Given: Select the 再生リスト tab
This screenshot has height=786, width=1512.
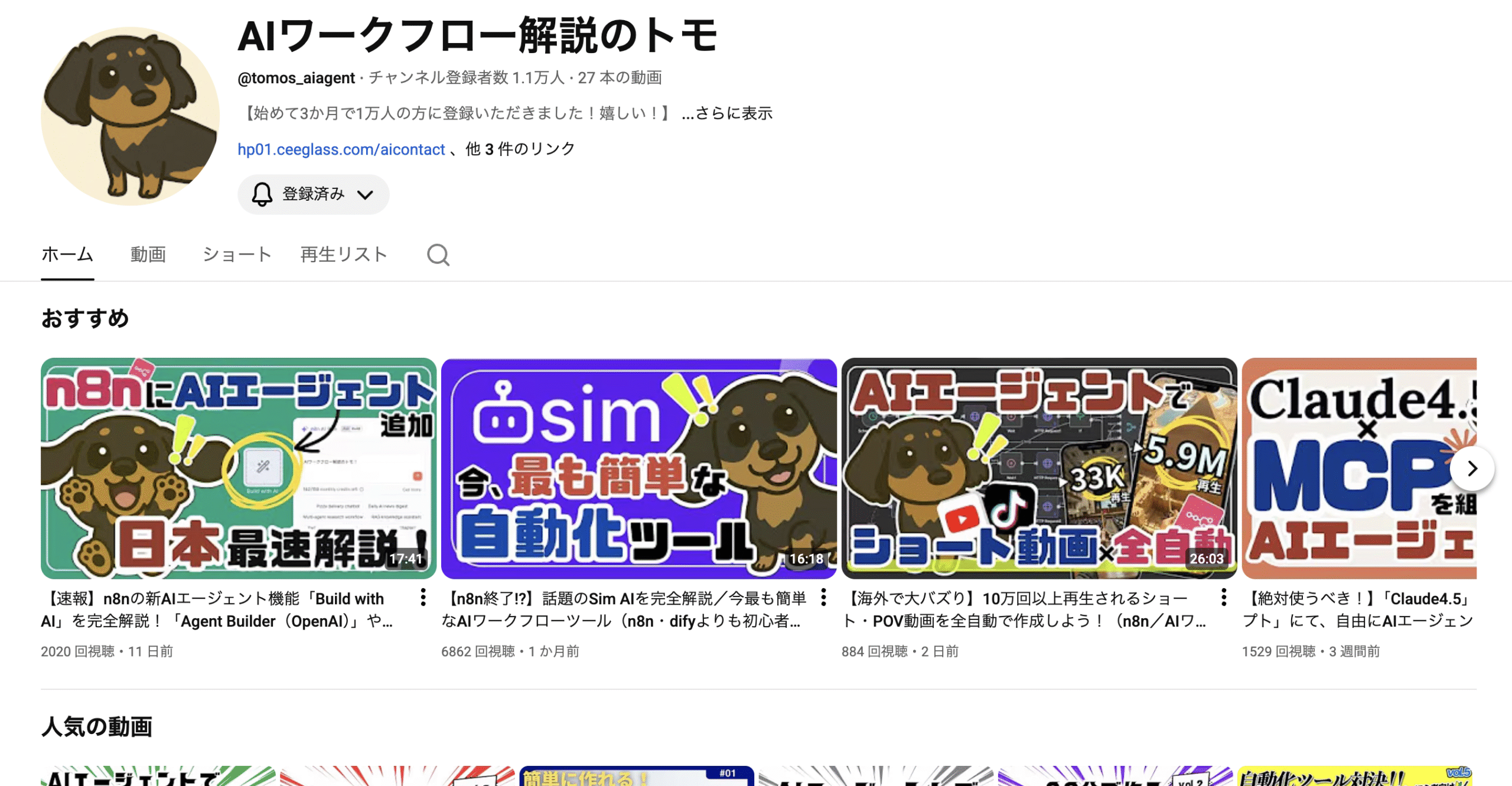Looking at the screenshot, I should 343,255.
